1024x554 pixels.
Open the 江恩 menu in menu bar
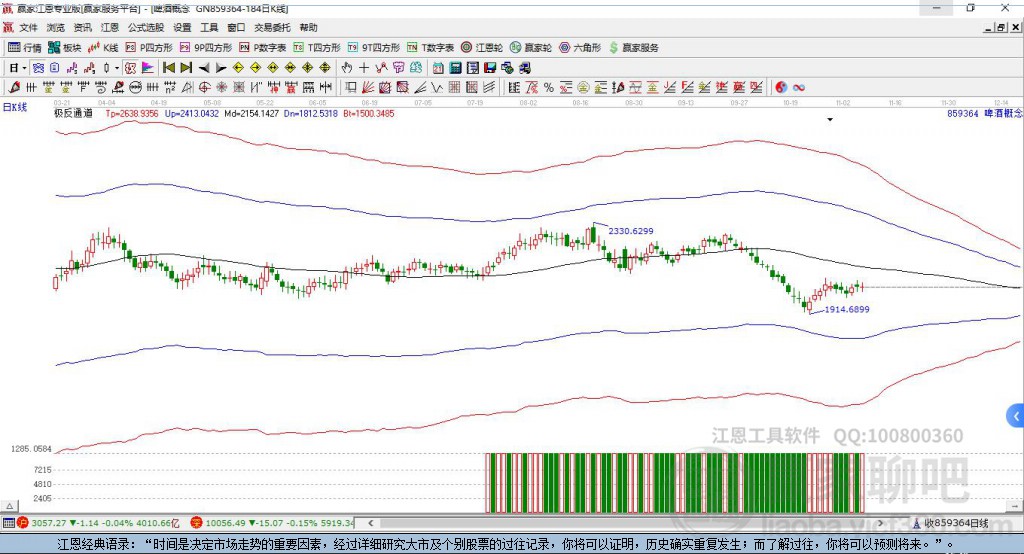[110, 28]
